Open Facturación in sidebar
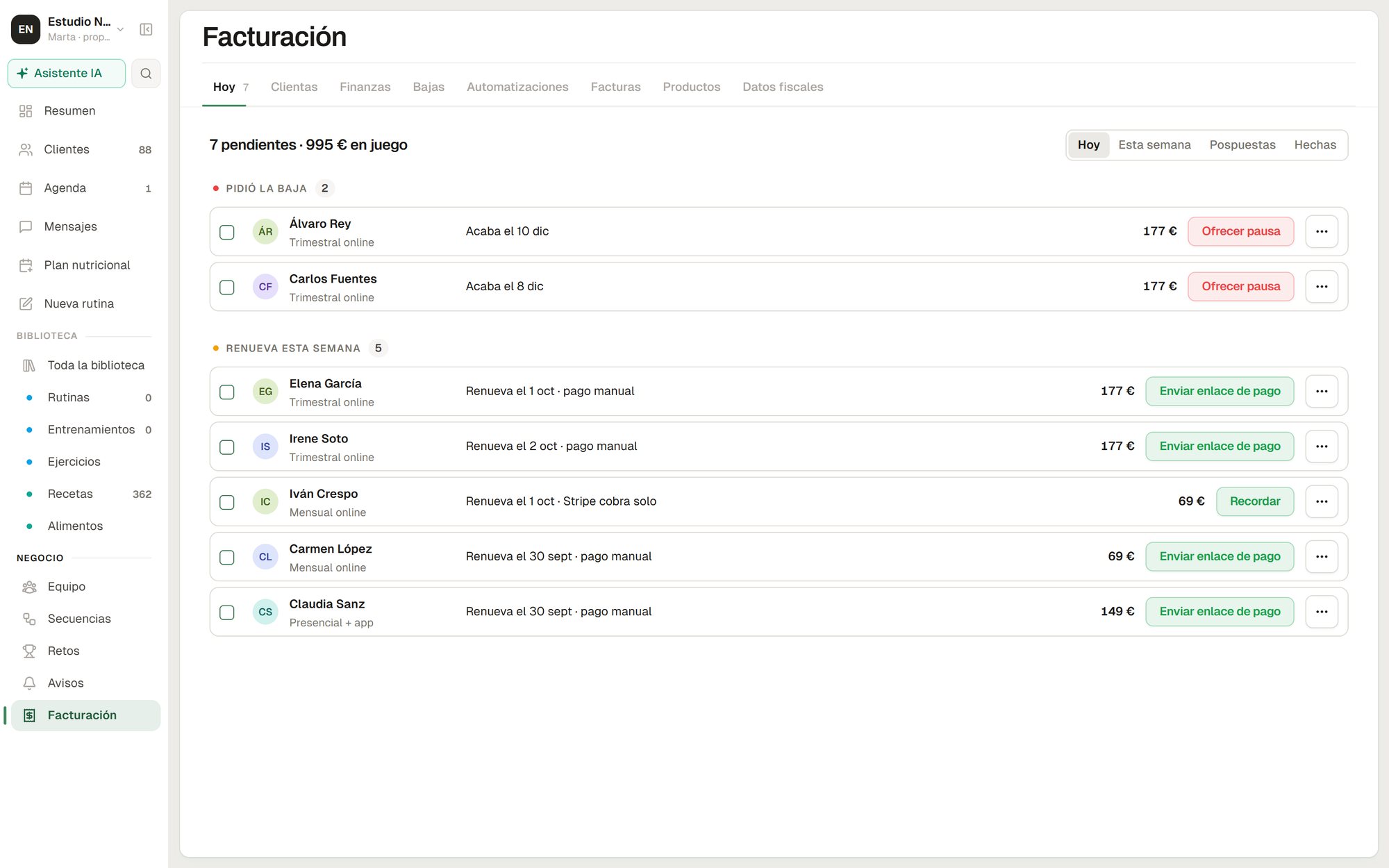 85,715
